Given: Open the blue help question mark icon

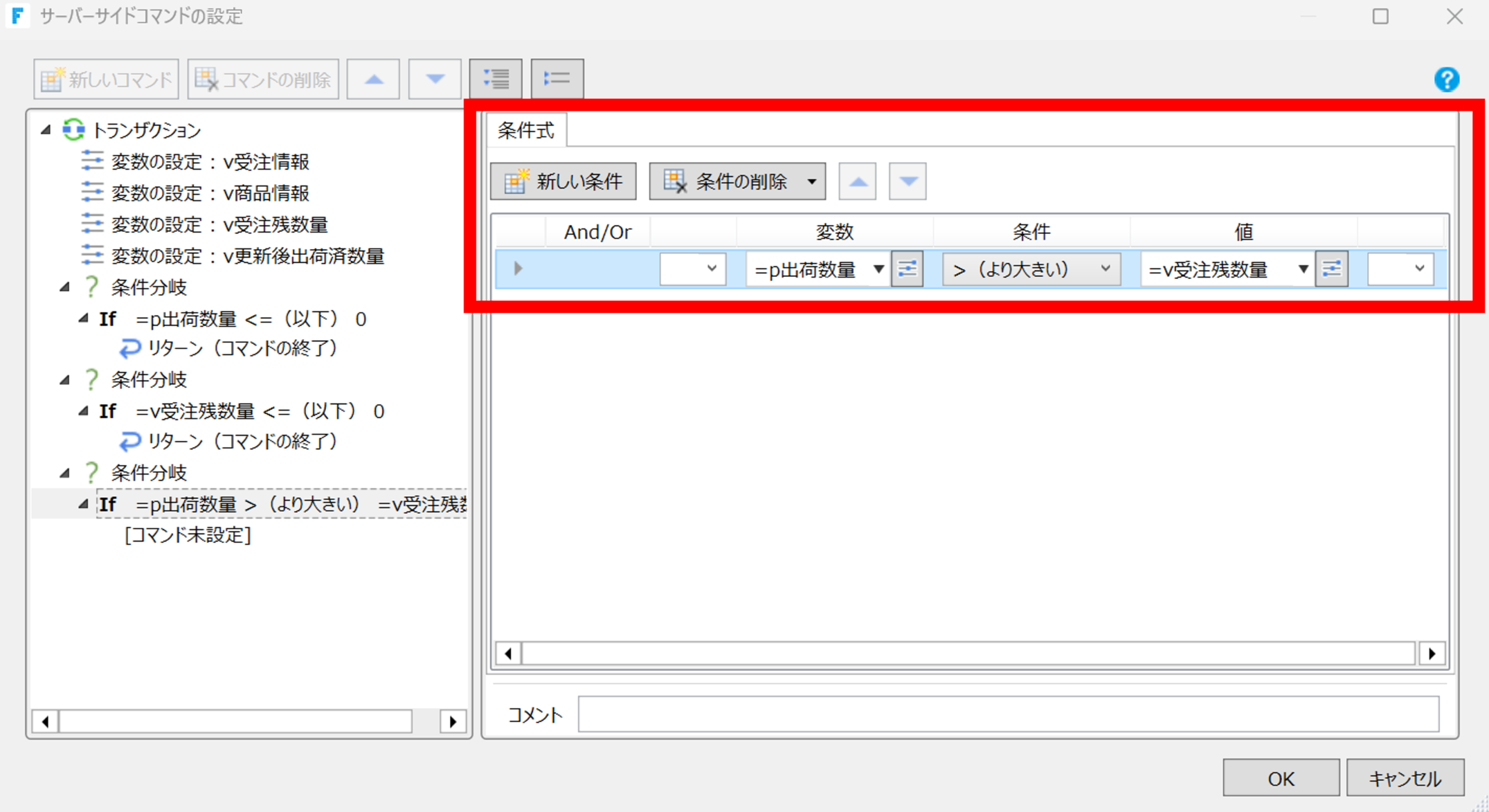Looking at the screenshot, I should tap(1447, 80).
